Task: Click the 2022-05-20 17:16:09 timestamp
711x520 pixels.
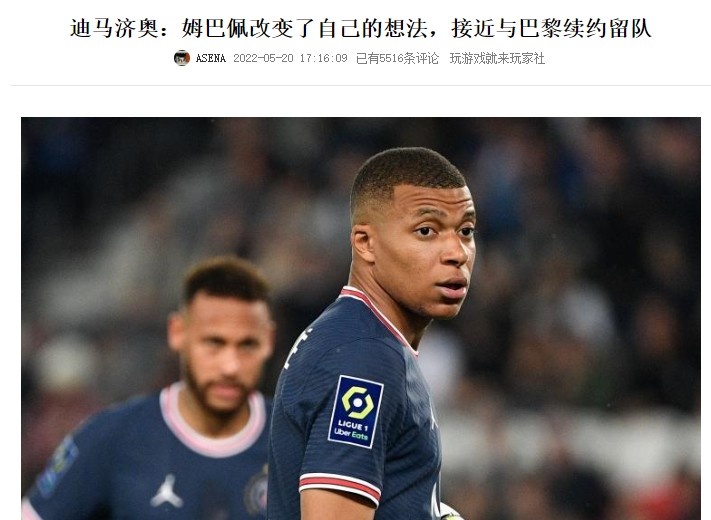Action: point(290,58)
